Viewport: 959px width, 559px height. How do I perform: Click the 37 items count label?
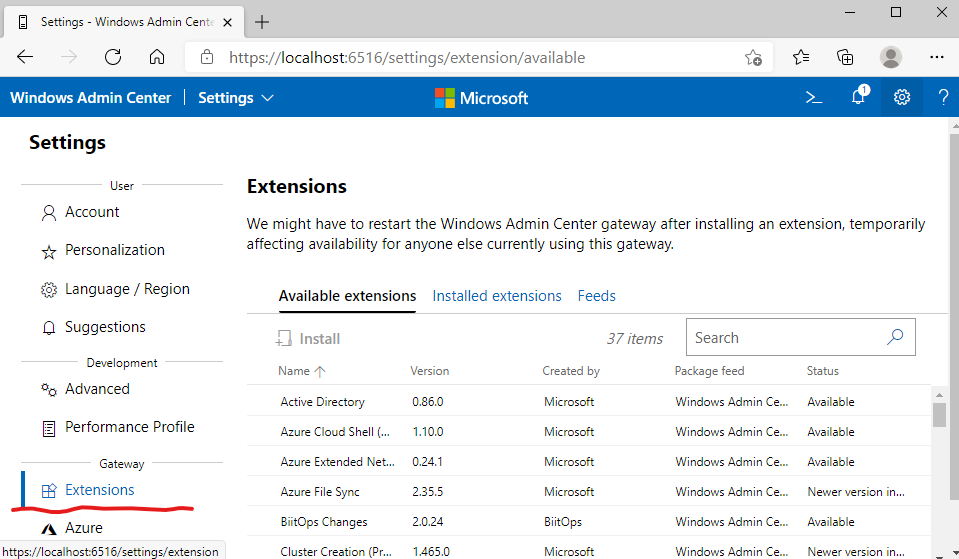(634, 338)
